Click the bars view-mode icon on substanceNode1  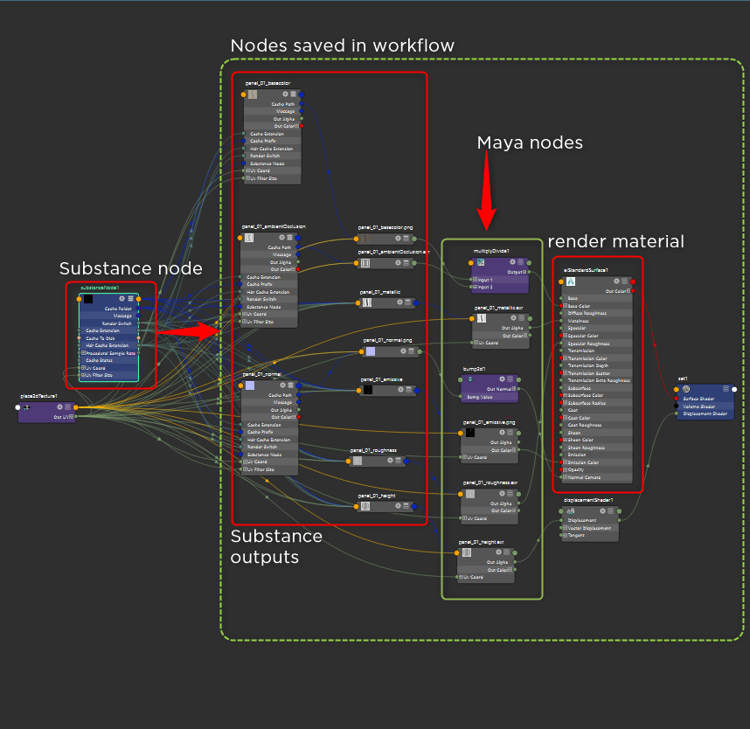(x=131, y=298)
